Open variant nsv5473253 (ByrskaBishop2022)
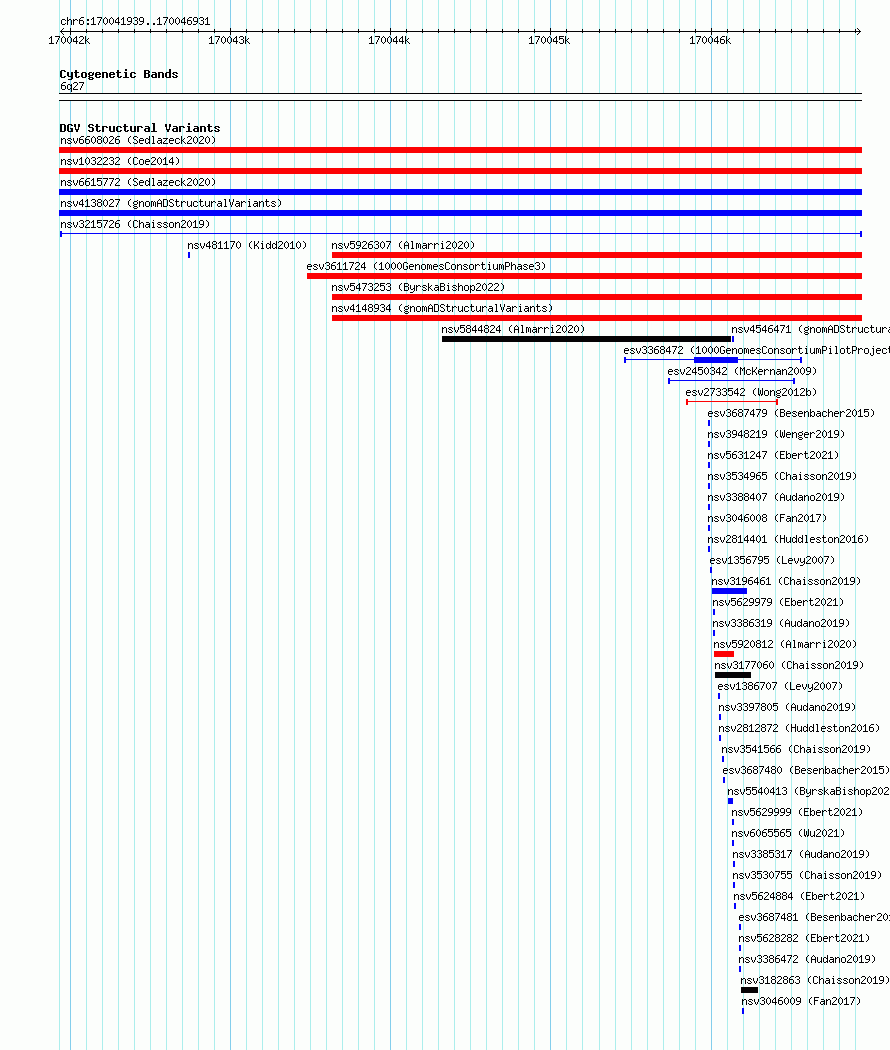The width and height of the screenshot is (890, 1050). click(x=418, y=287)
